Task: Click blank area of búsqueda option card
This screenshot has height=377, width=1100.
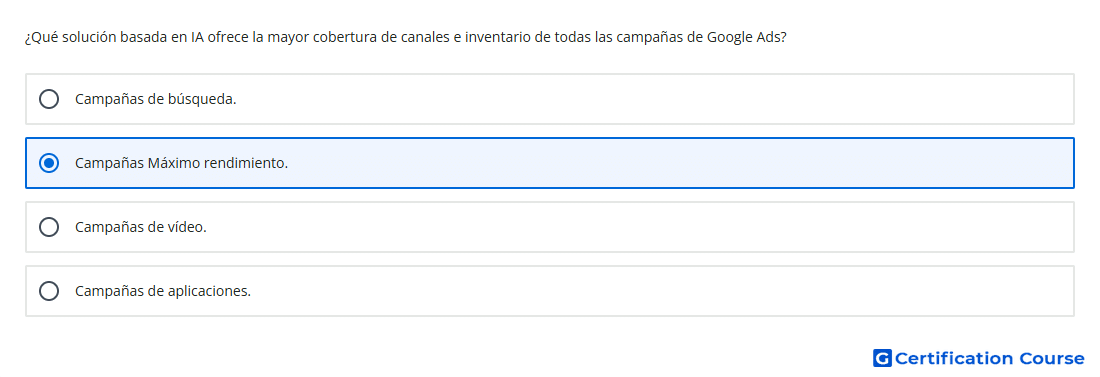Action: point(652,99)
